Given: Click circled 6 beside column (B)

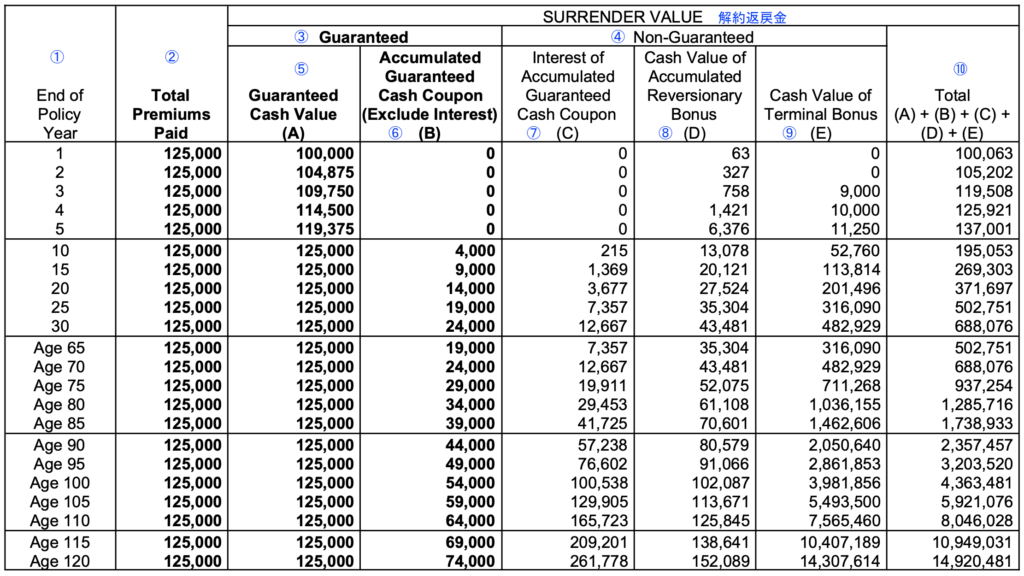Looking at the screenshot, I should [x=395, y=133].
